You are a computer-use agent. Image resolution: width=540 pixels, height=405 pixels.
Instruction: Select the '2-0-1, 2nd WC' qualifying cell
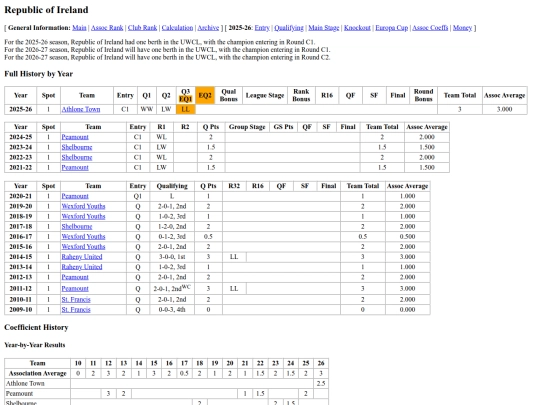click(172, 289)
